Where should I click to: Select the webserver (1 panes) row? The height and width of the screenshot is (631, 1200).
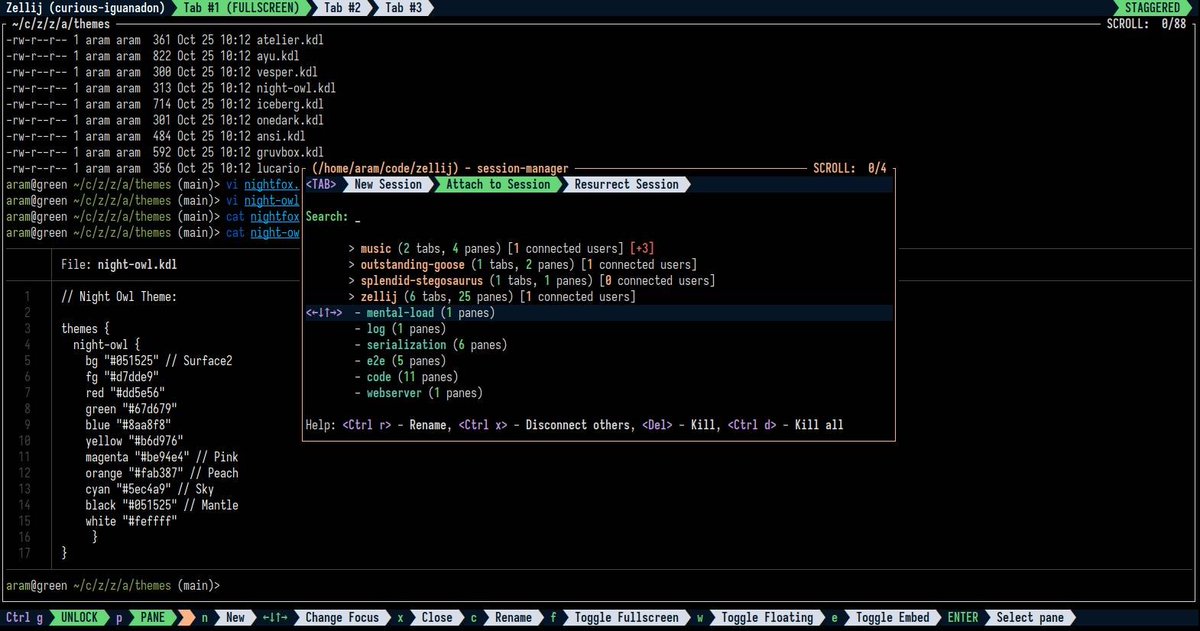pyautogui.click(x=418, y=393)
